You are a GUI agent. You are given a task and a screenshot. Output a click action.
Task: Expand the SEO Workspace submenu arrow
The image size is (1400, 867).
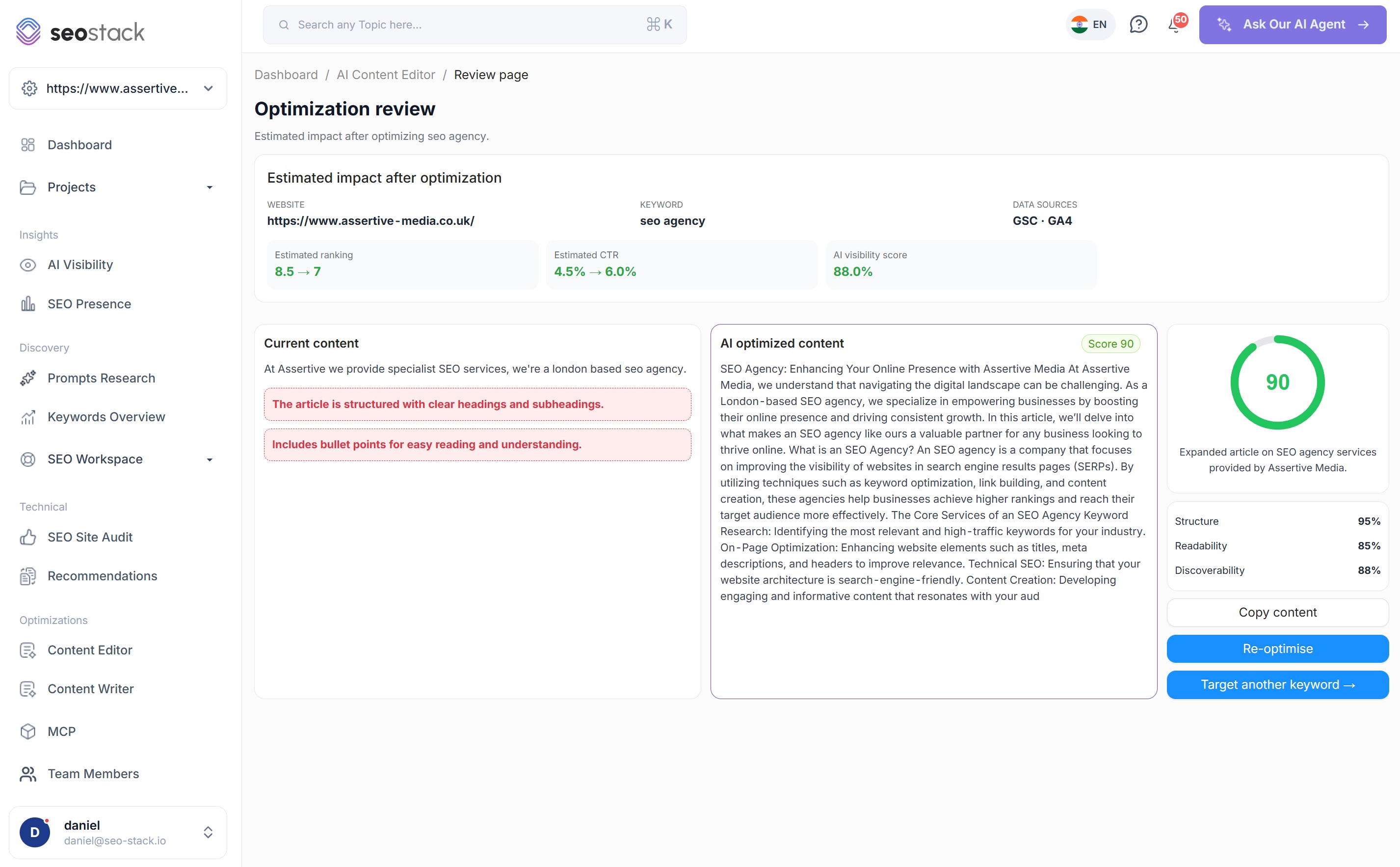pos(209,460)
